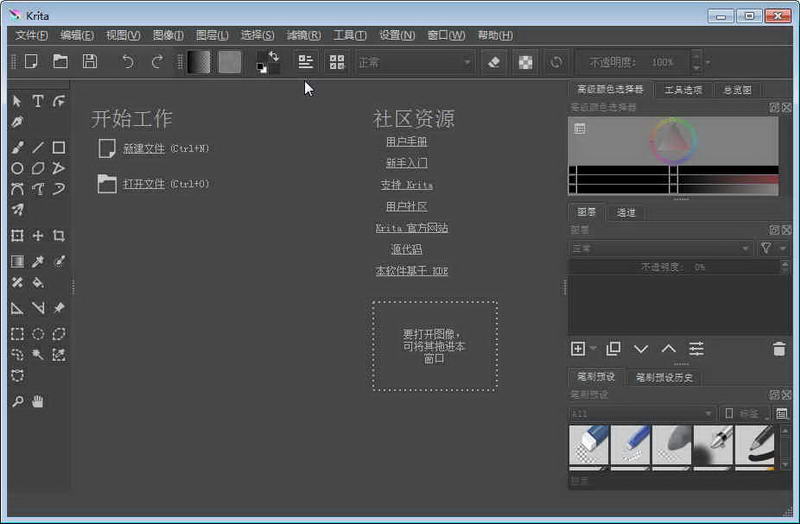Click the toolbar opacity slider 不透明度 100%
800x524 pixels.
pyautogui.click(x=632, y=62)
